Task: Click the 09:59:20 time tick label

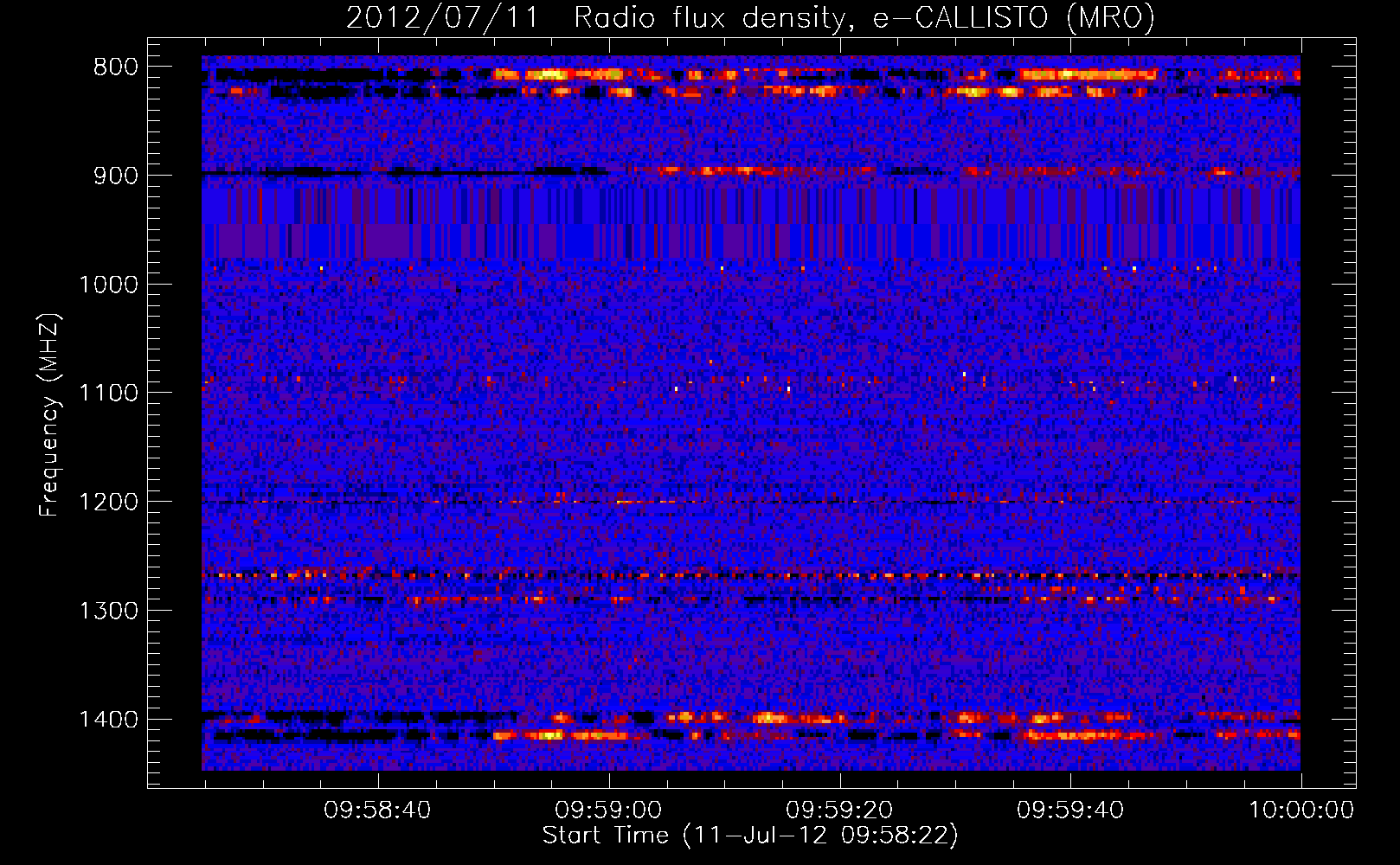Action: pyautogui.click(x=839, y=811)
